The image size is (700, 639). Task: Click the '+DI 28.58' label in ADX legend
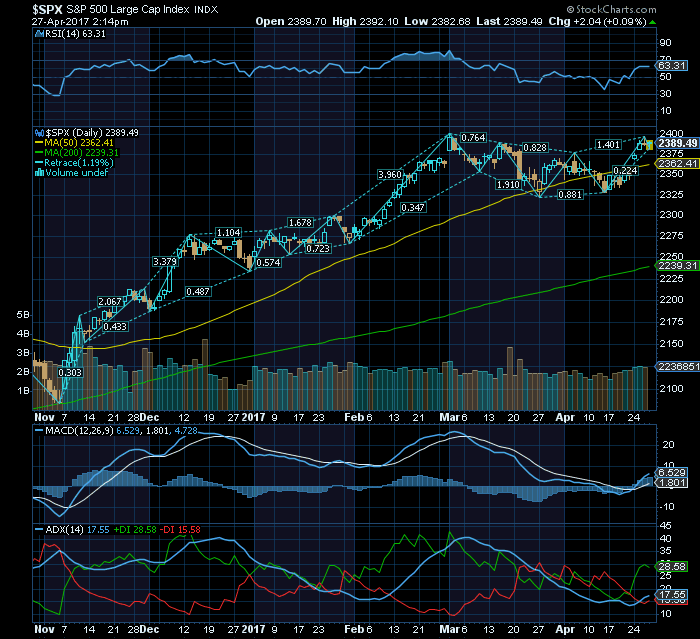click(135, 530)
